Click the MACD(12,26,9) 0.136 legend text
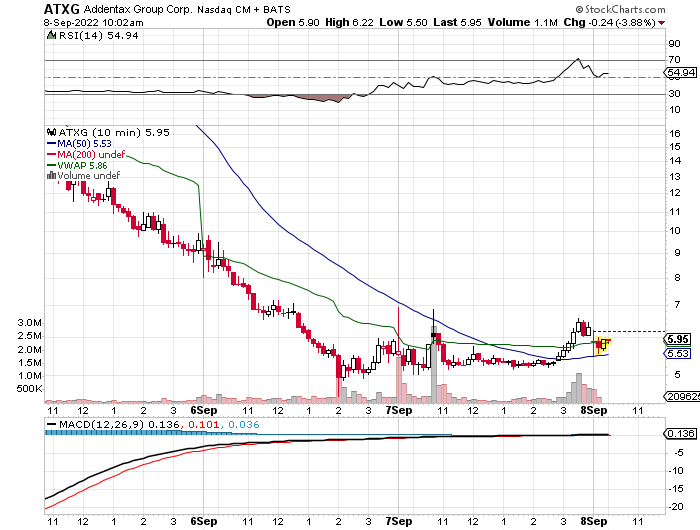 pos(120,425)
